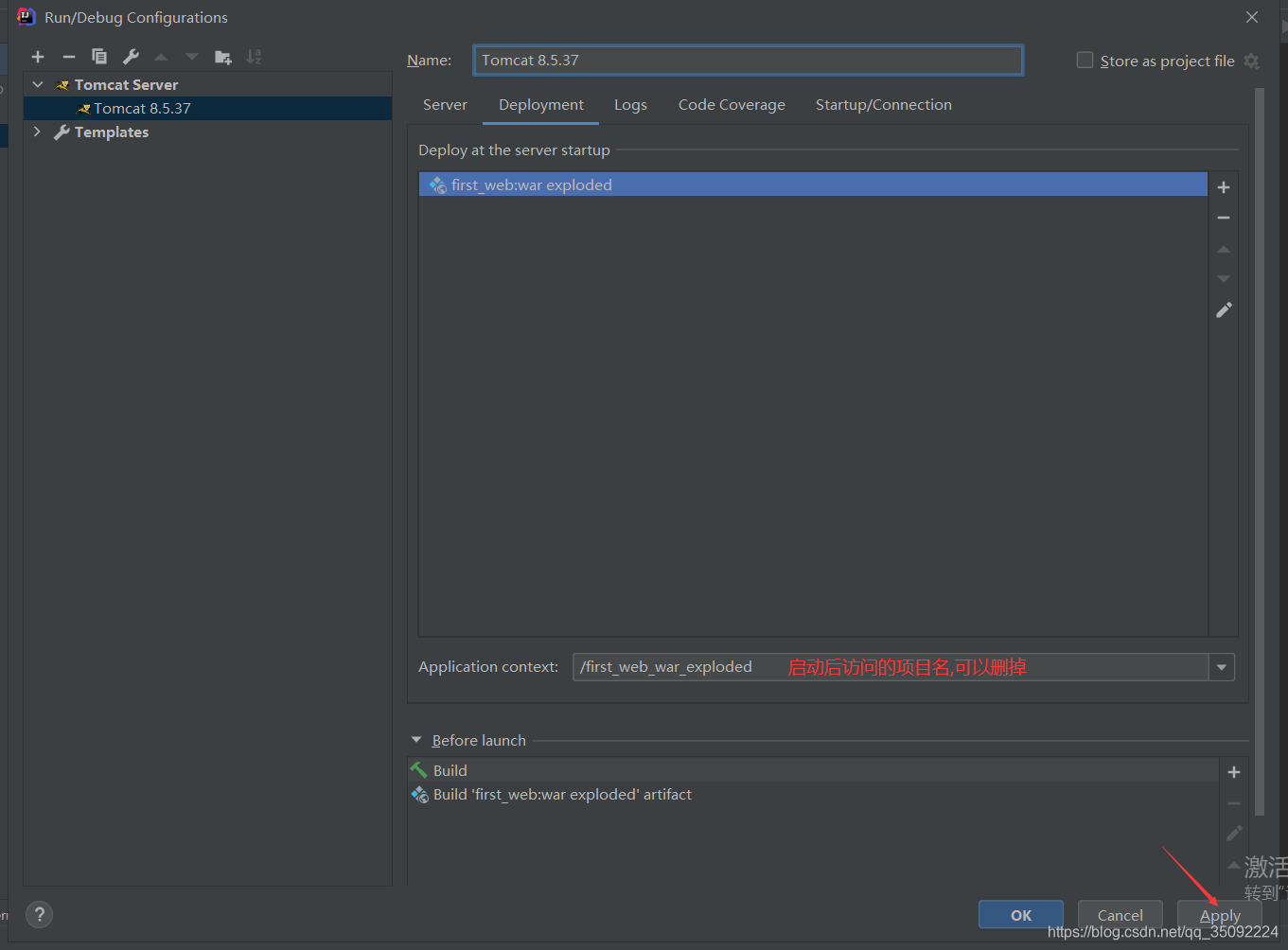Open the Application context dropdown
This screenshot has height=950, width=1288.
tap(1222, 667)
